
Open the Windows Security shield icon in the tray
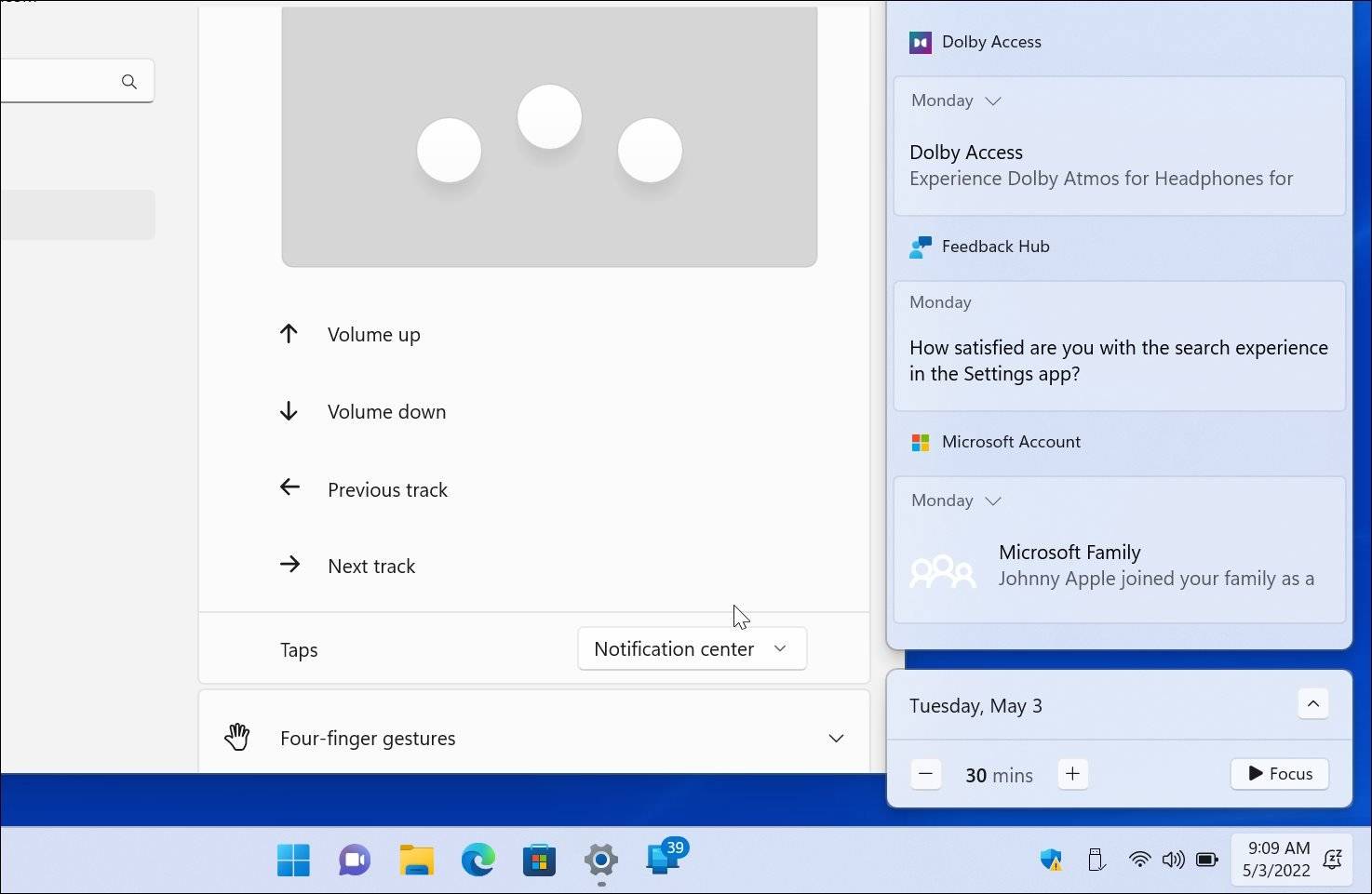click(1051, 860)
